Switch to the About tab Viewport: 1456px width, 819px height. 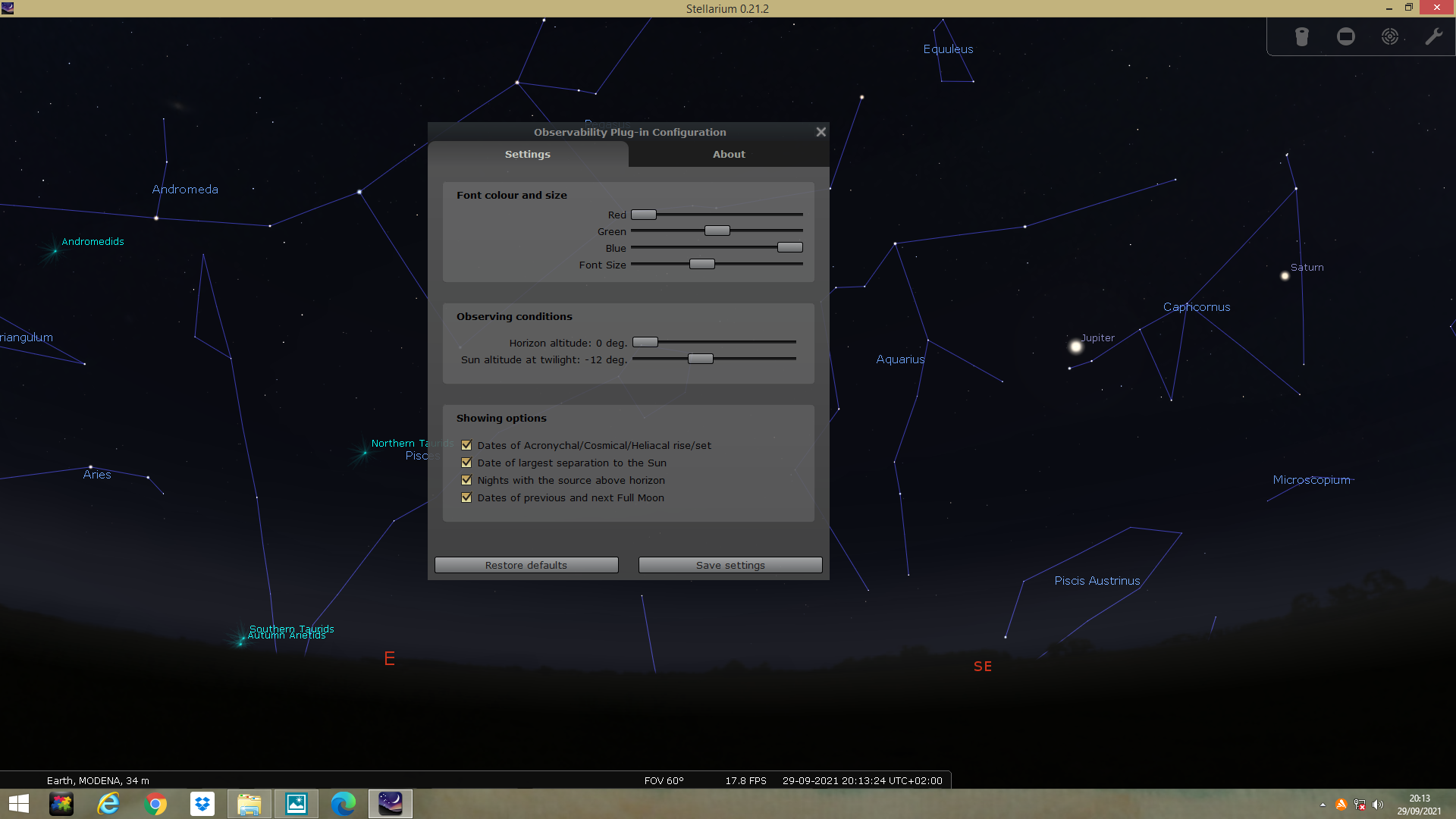(x=728, y=154)
